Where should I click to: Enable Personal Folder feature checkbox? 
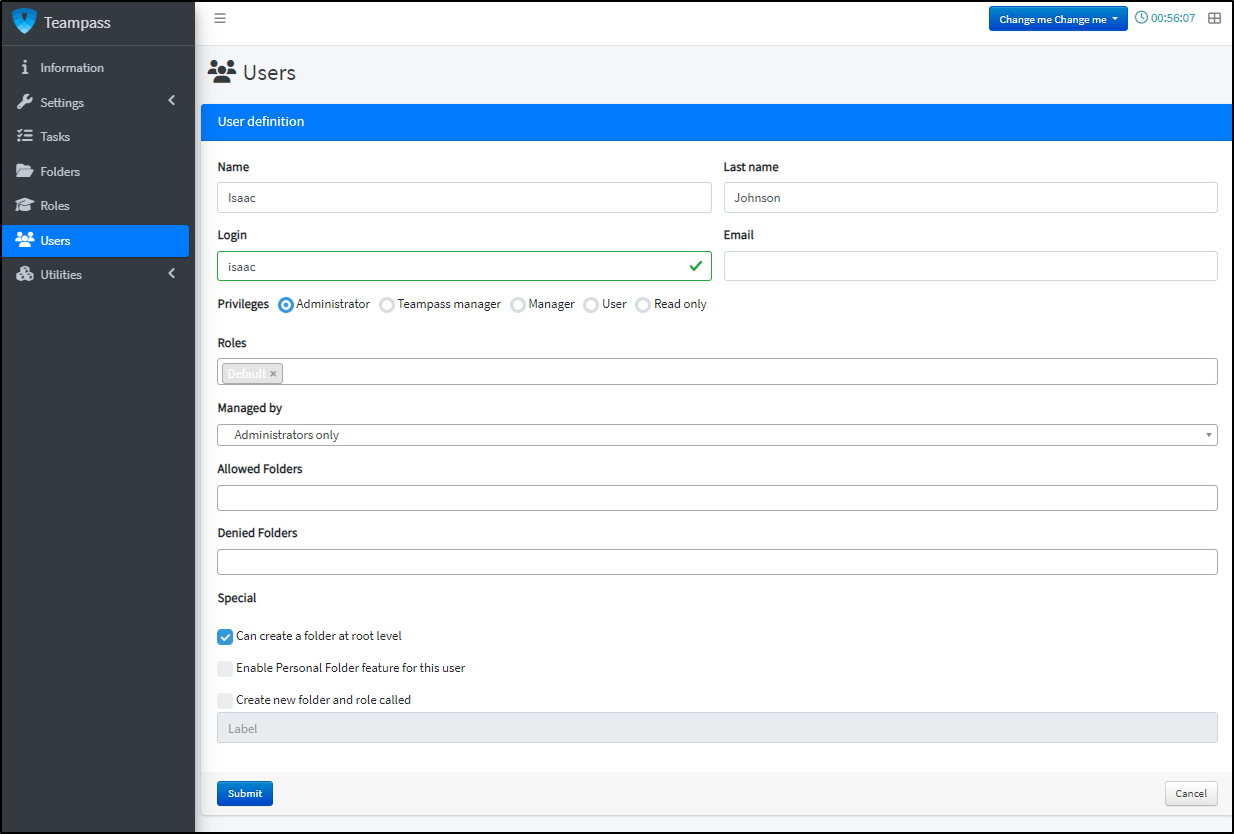click(x=225, y=669)
